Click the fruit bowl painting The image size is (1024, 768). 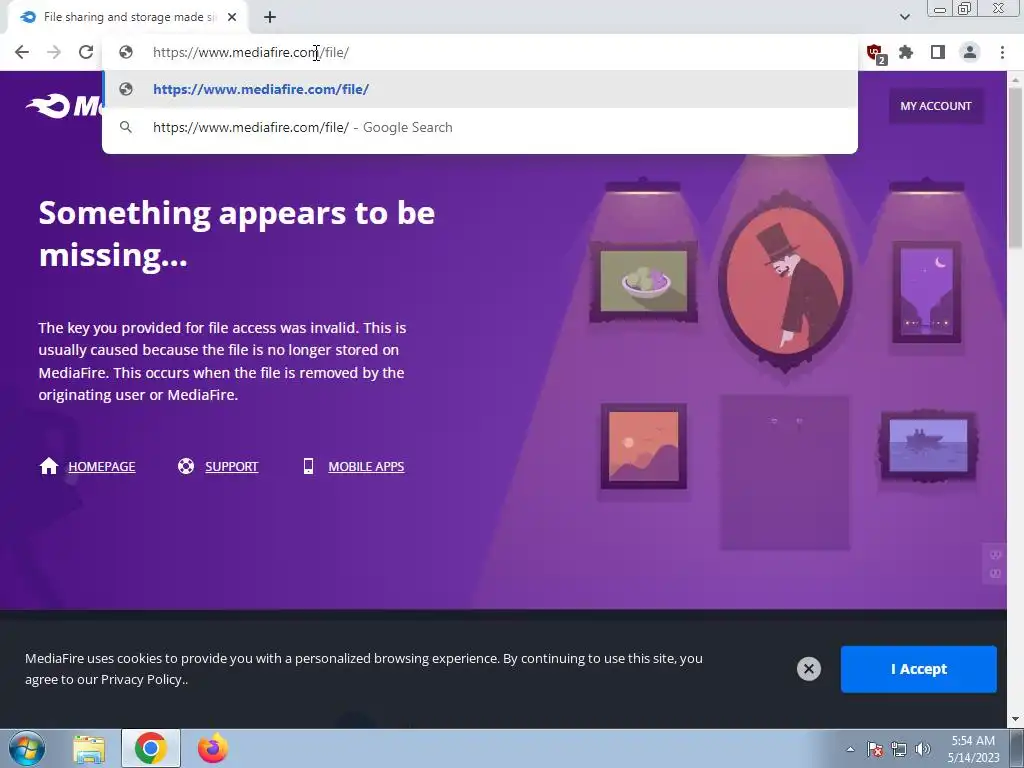click(644, 281)
